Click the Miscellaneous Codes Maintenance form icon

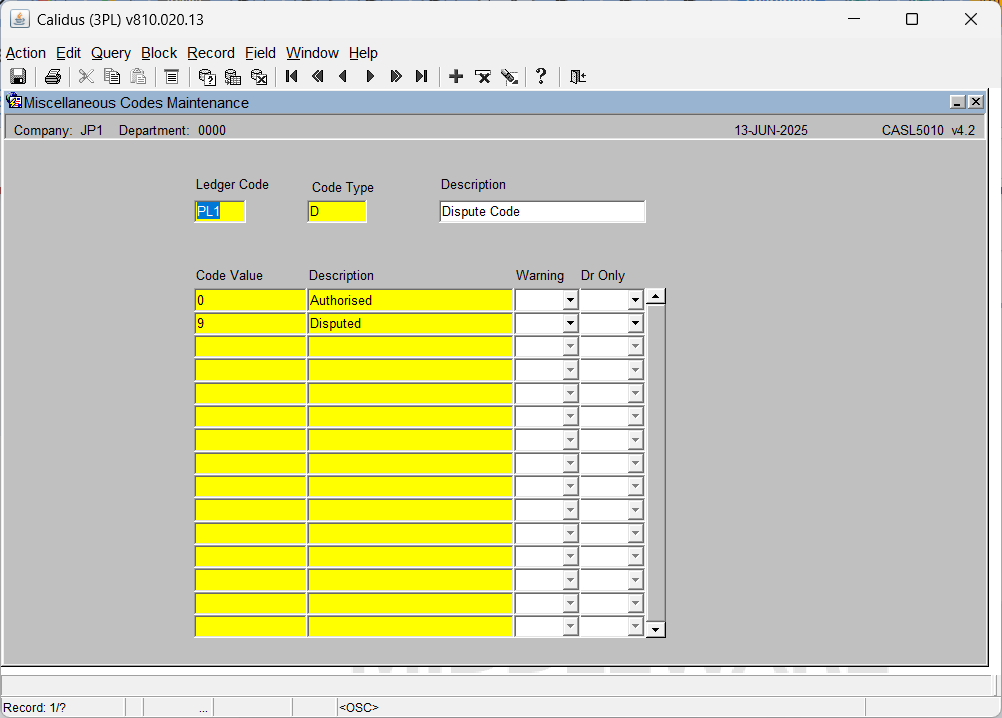point(14,102)
